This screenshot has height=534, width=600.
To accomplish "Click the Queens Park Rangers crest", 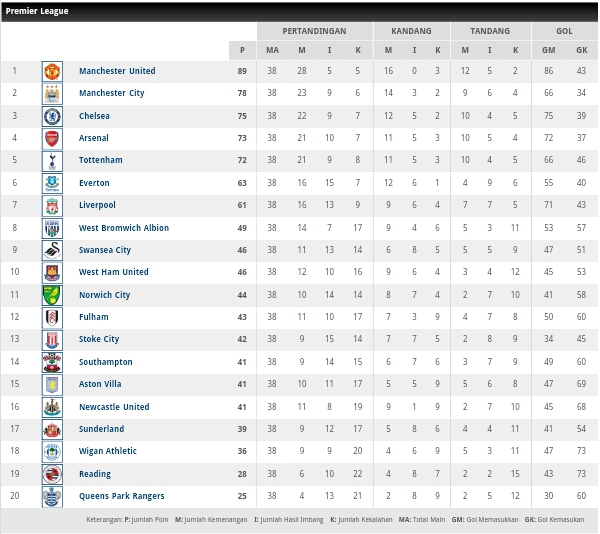I will pos(52,497).
